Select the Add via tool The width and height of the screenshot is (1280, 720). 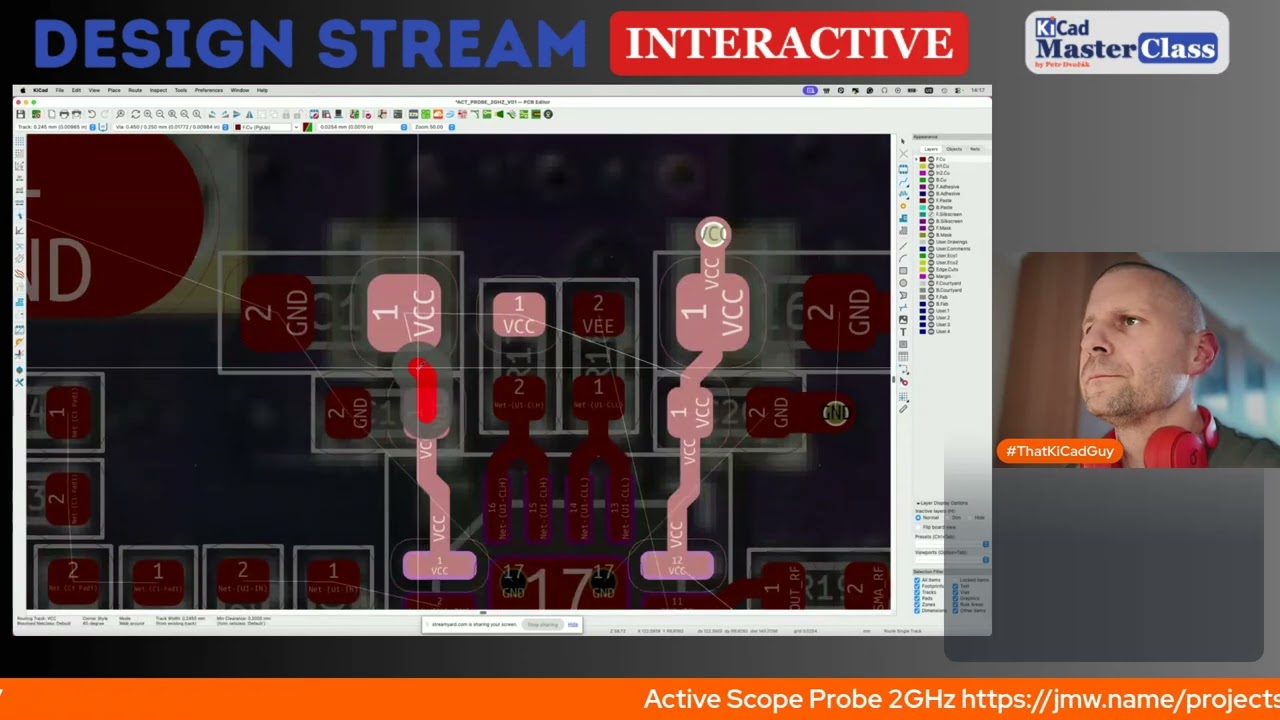903,206
